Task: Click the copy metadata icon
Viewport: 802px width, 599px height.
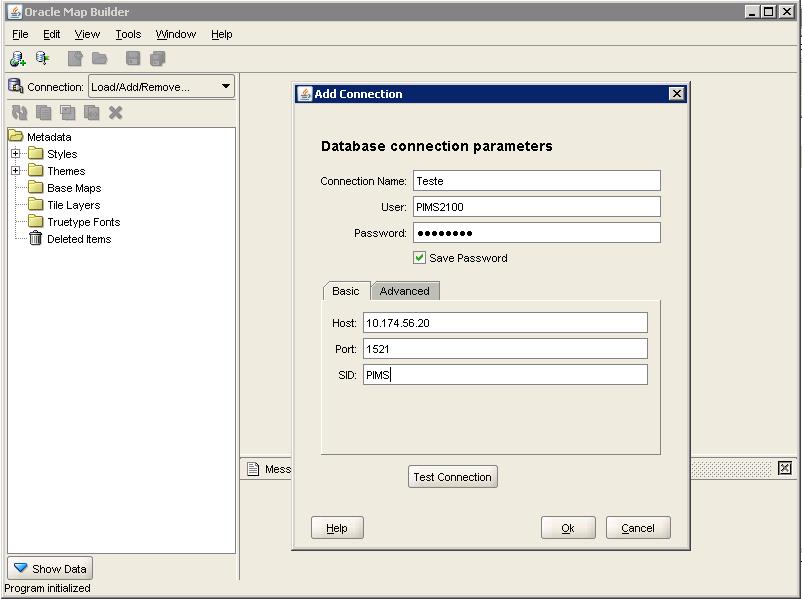Action: pos(43,113)
